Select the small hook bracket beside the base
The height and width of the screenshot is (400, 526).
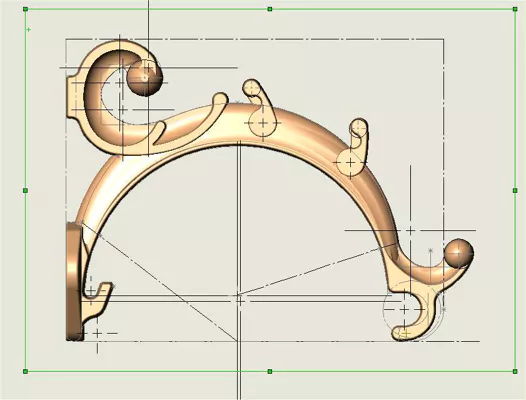click(x=97, y=299)
